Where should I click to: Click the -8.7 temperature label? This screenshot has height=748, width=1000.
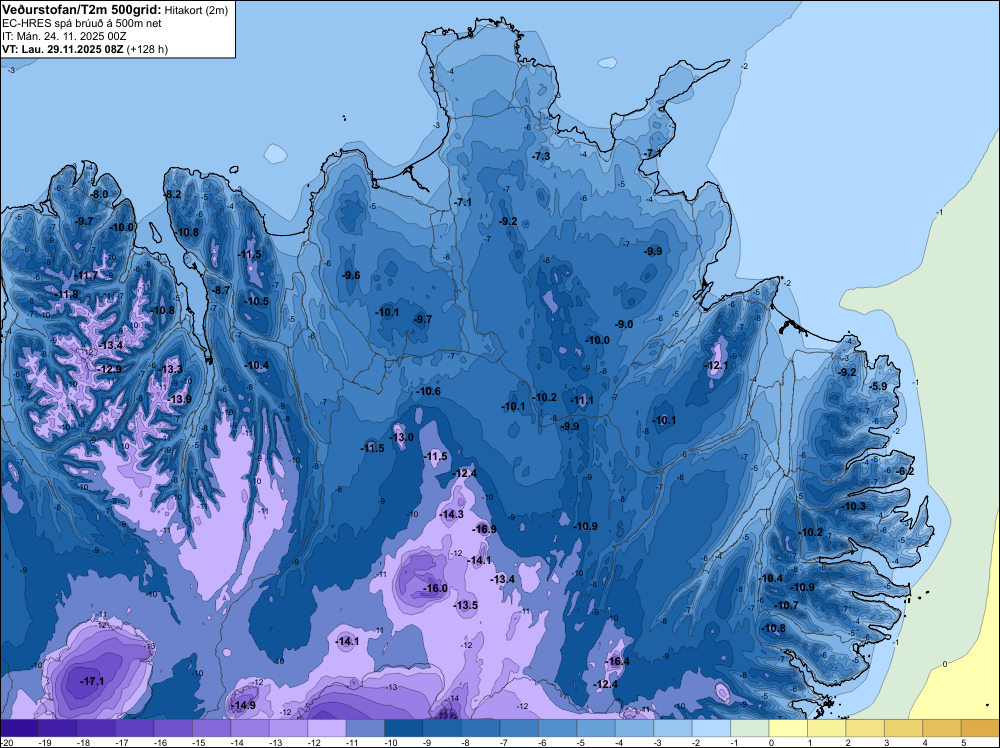tap(220, 290)
